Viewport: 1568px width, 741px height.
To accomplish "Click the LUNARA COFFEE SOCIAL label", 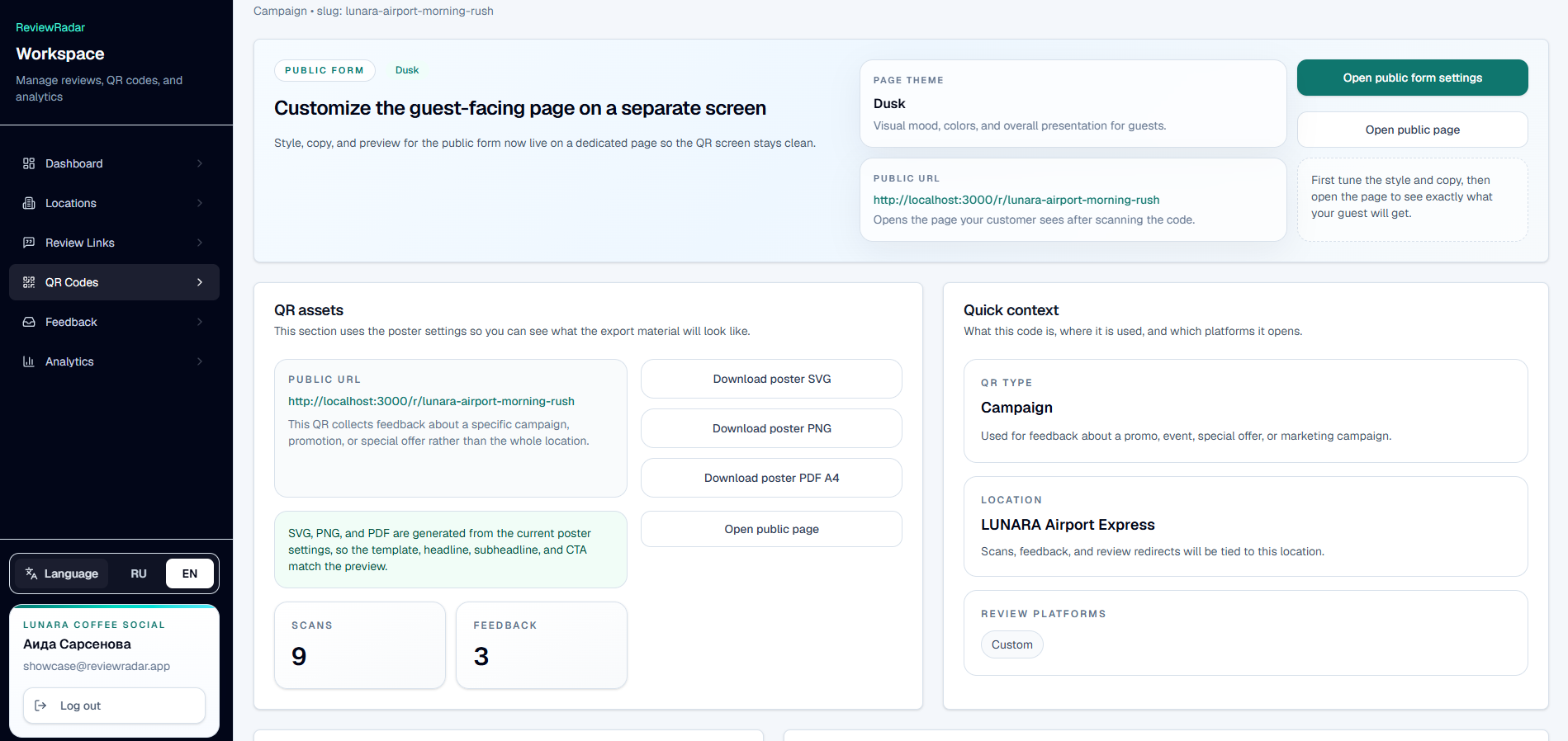I will [x=94, y=625].
